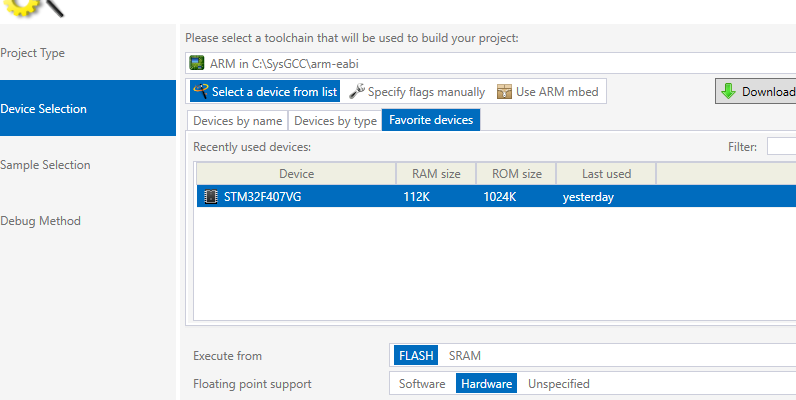Click the ARM mbed package icon
Screen dimensions: 796x400
[x=504, y=91]
